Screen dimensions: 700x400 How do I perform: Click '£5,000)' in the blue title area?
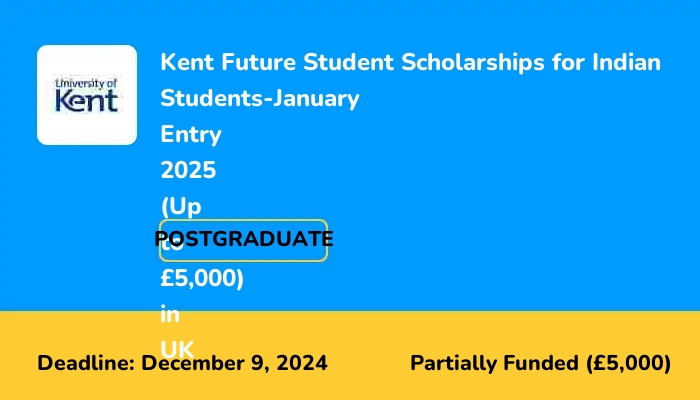click(x=203, y=279)
